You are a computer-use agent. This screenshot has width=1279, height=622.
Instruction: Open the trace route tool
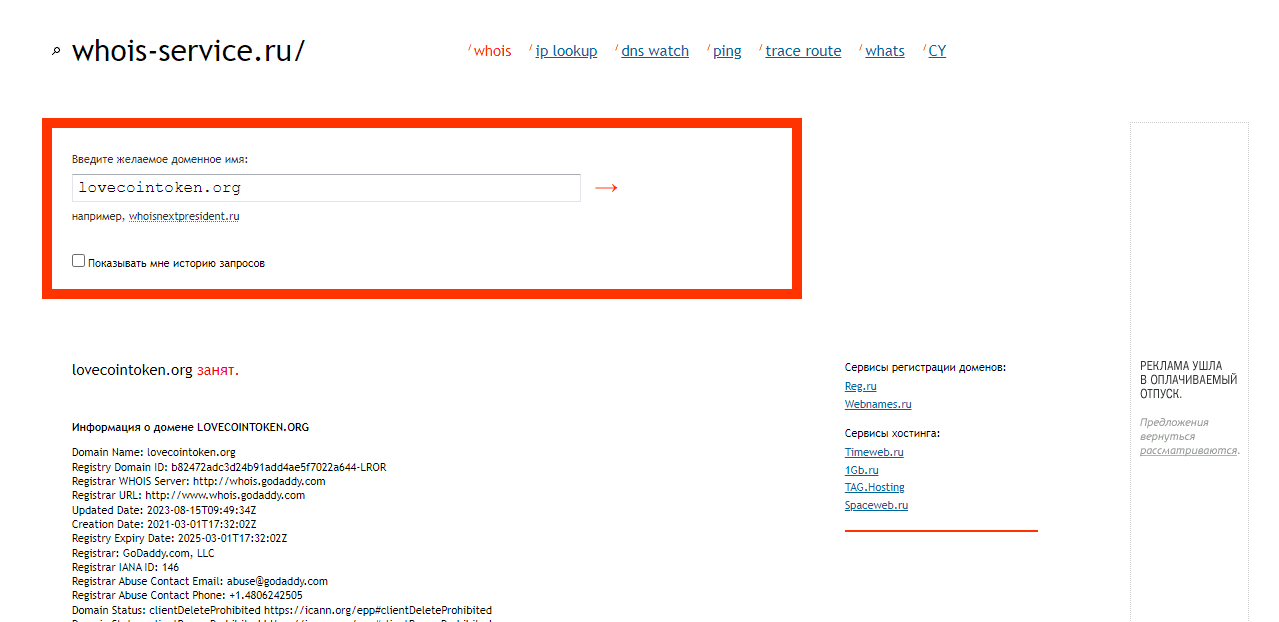pos(803,51)
